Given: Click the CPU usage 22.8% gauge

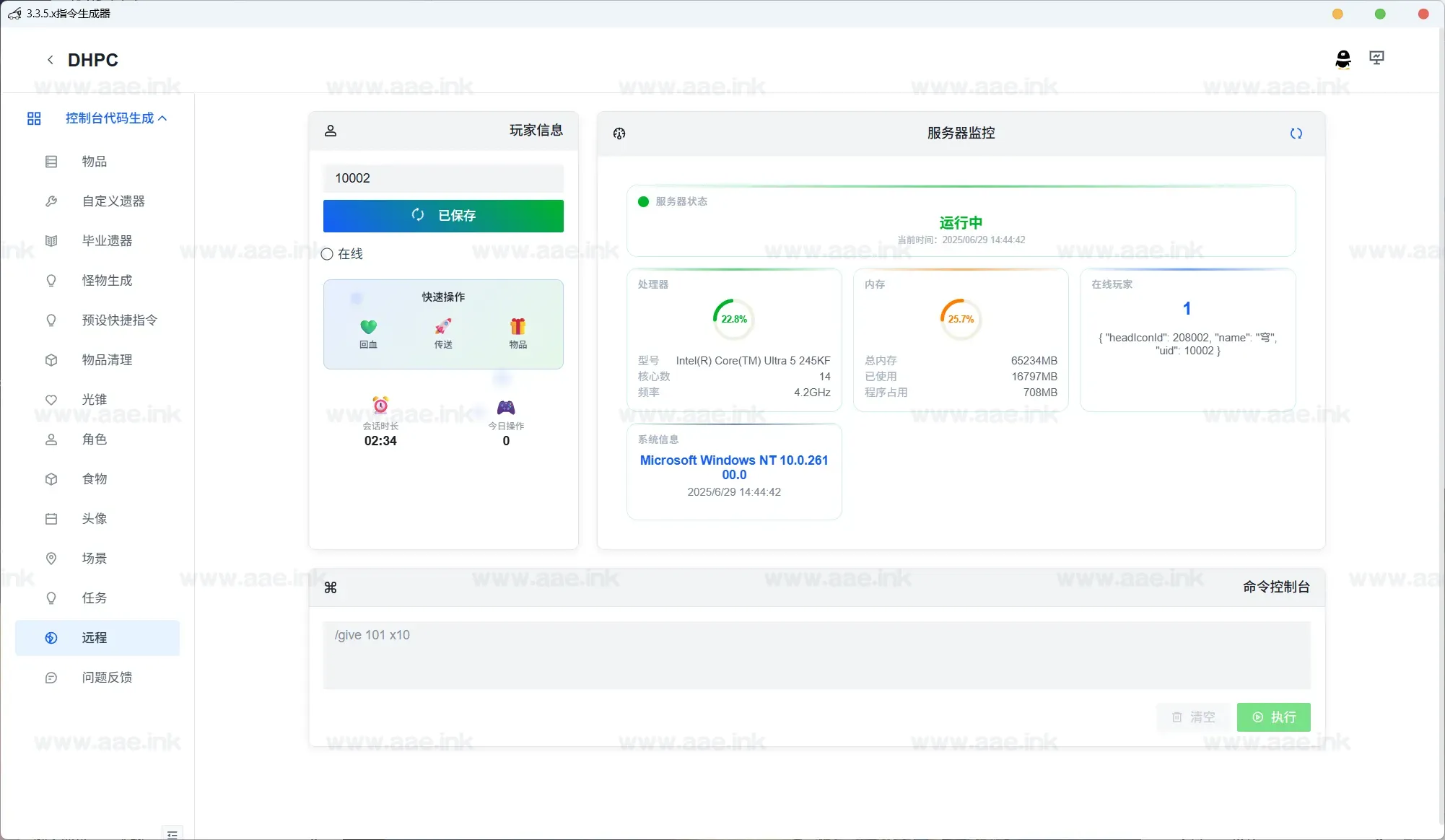Looking at the screenshot, I should [733, 319].
